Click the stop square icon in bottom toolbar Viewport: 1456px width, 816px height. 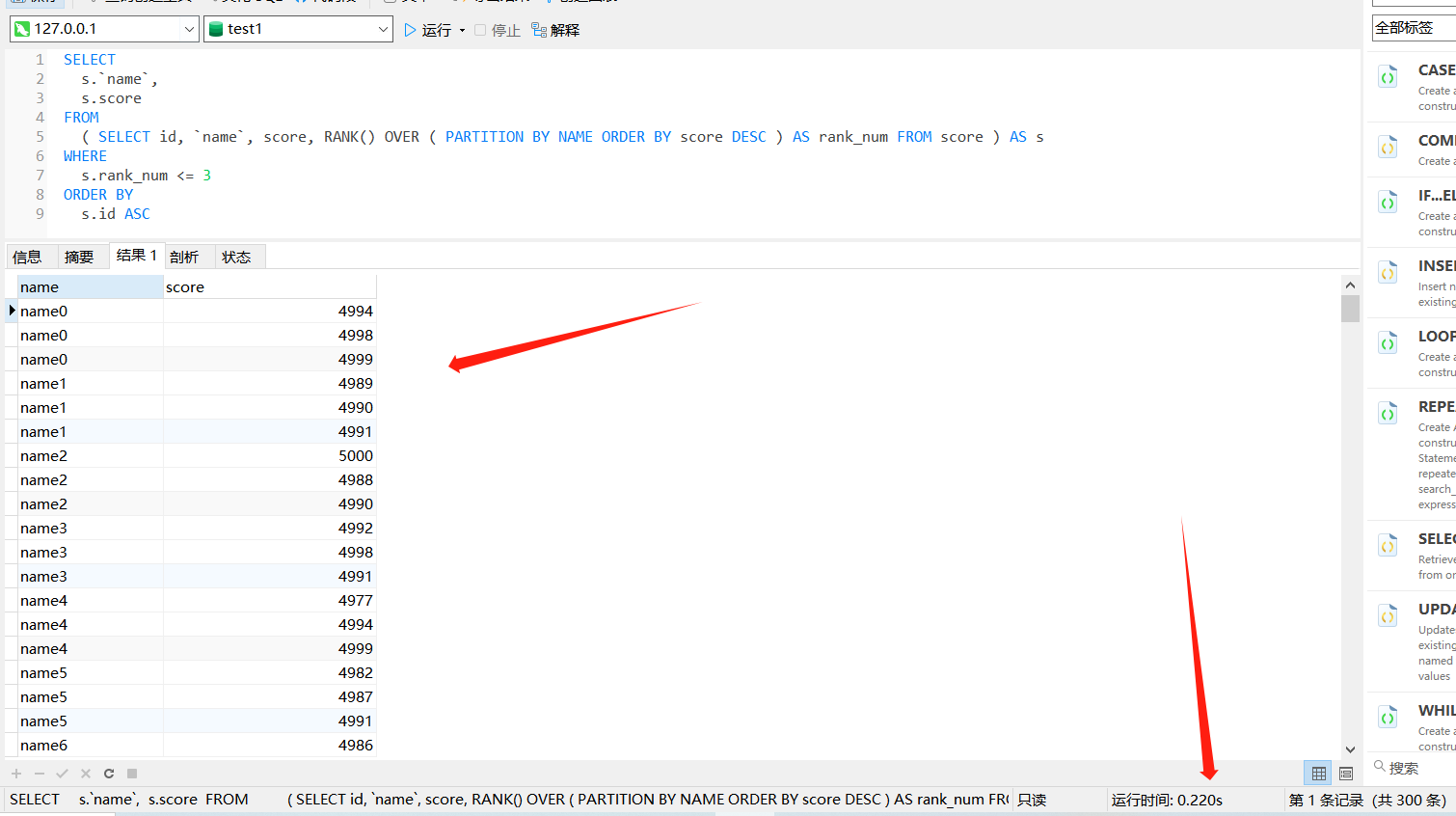pos(132,774)
